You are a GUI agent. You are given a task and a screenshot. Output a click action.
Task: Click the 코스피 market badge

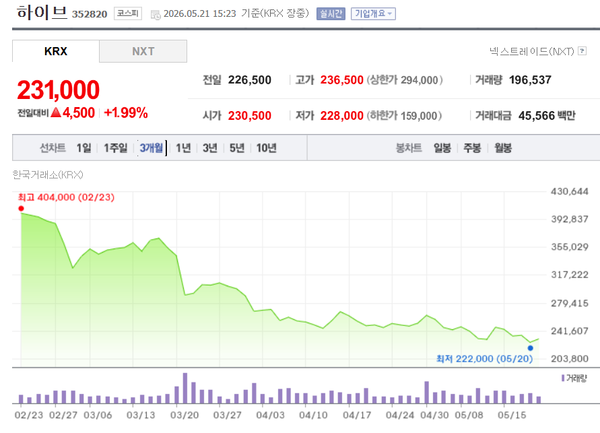(128, 13)
